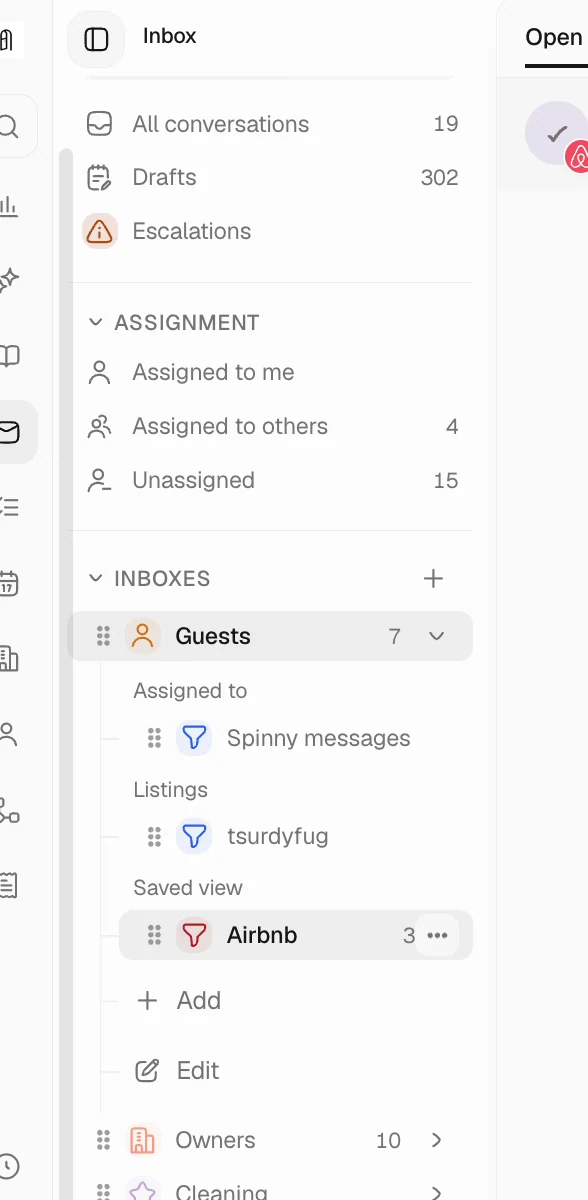Select Airbnb saved view

296,935
